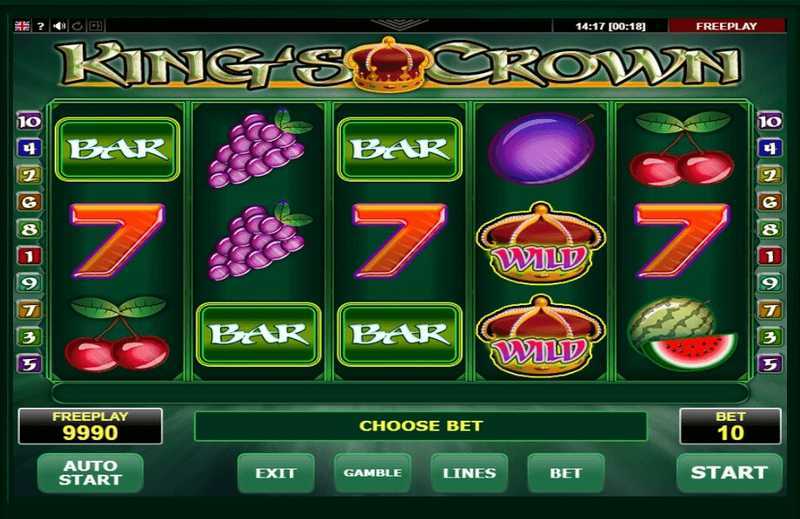Select payline 4 marker on left side

(29, 149)
